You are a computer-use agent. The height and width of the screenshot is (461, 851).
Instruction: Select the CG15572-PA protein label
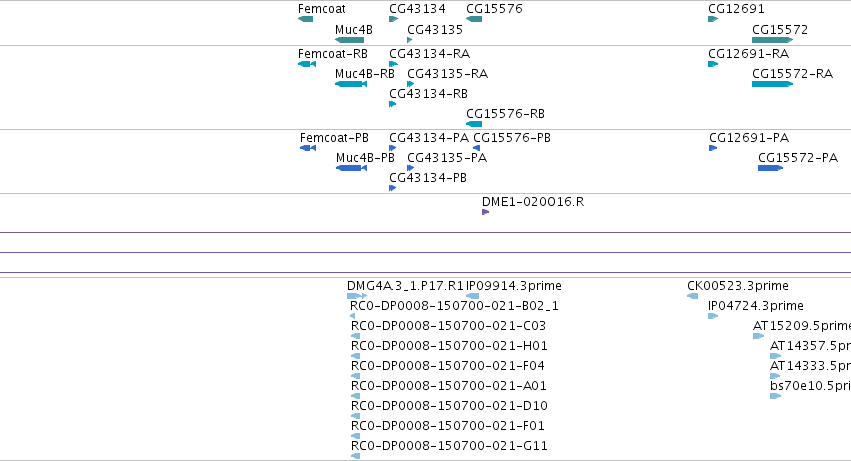[x=798, y=157]
